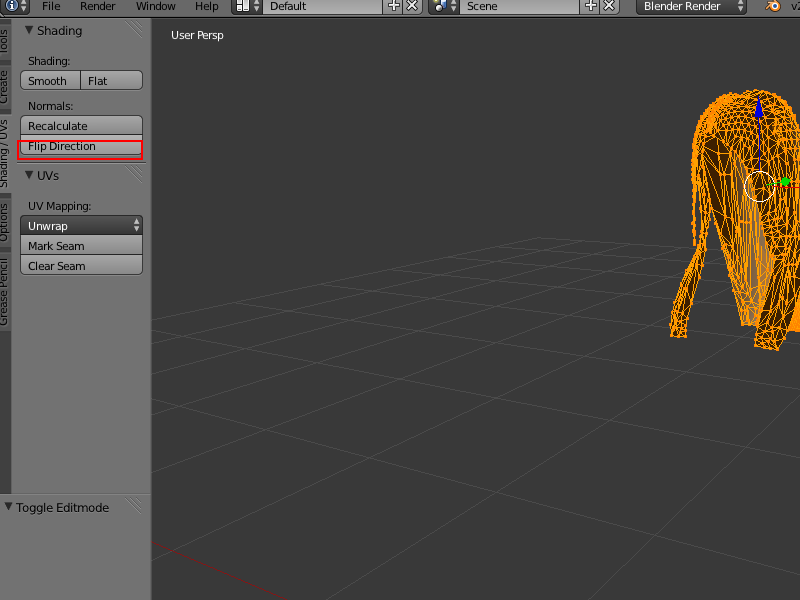
Task: Click the white manipulator center circle
Action: click(760, 187)
